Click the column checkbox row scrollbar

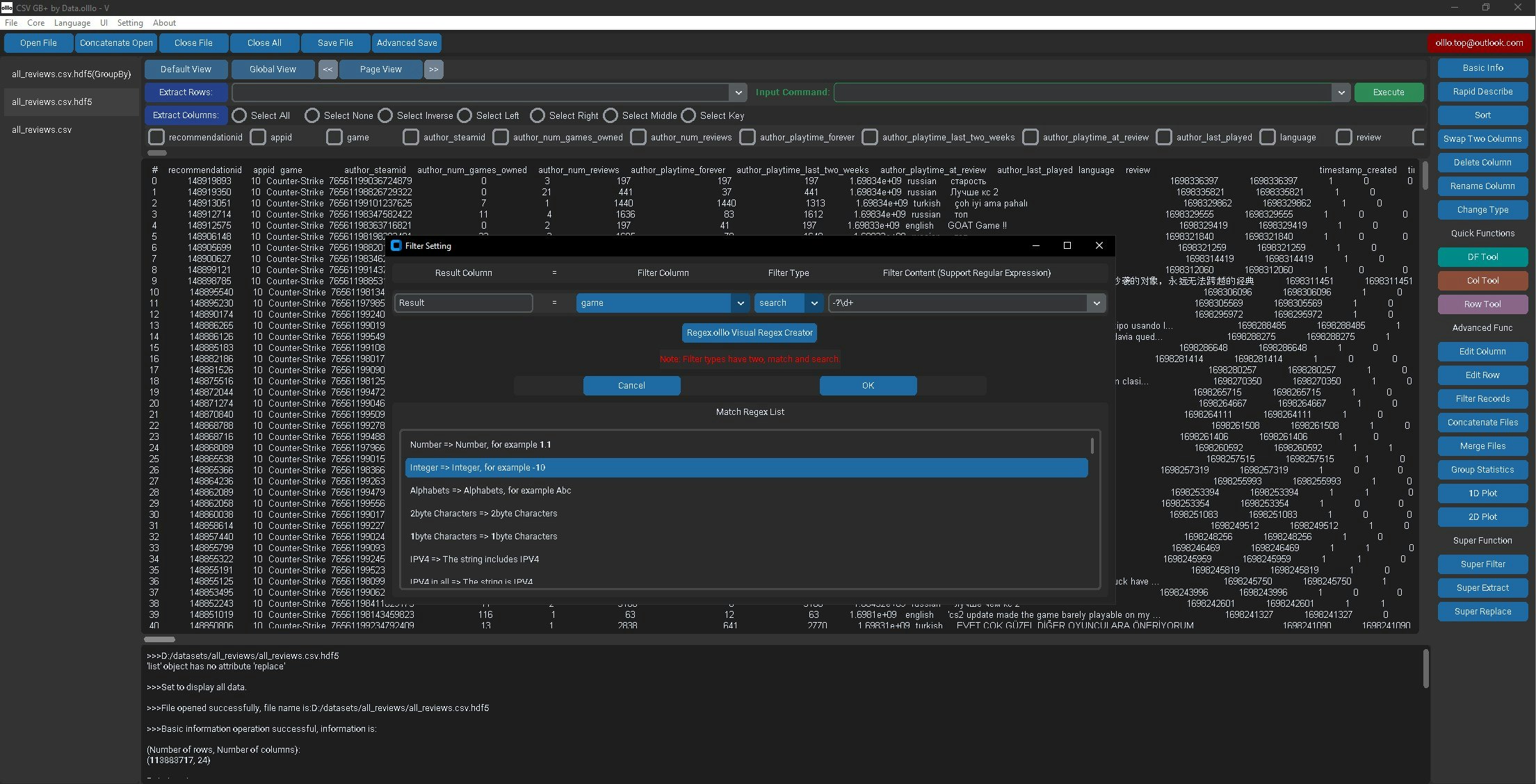pyautogui.click(x=157, y=153)
